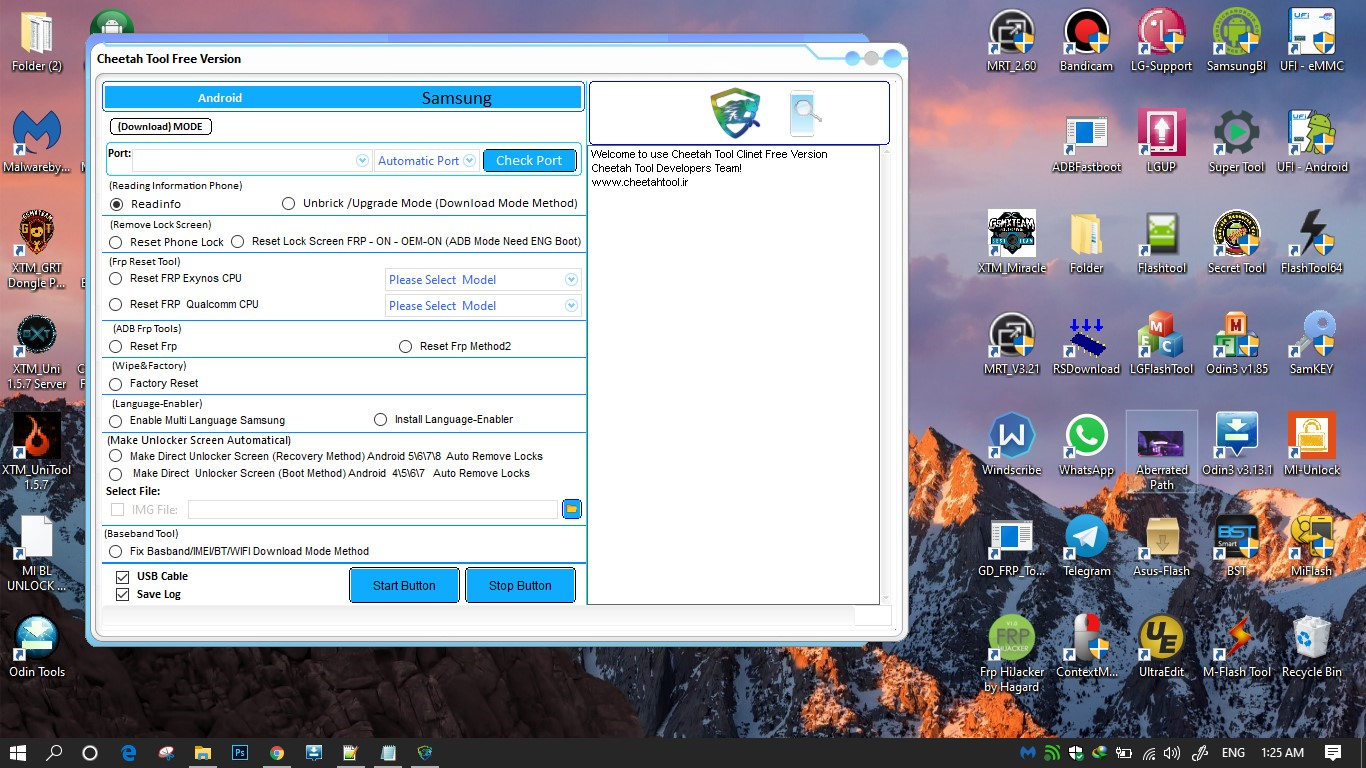Switch to the Android tab
Viewport: 1366px width, 768px height.
[x=220, y=98]
